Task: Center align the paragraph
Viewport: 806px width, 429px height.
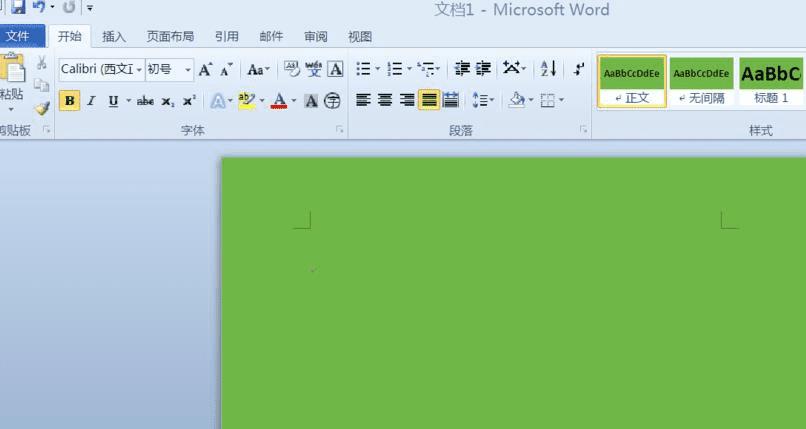Action: (x=385, y=100)
